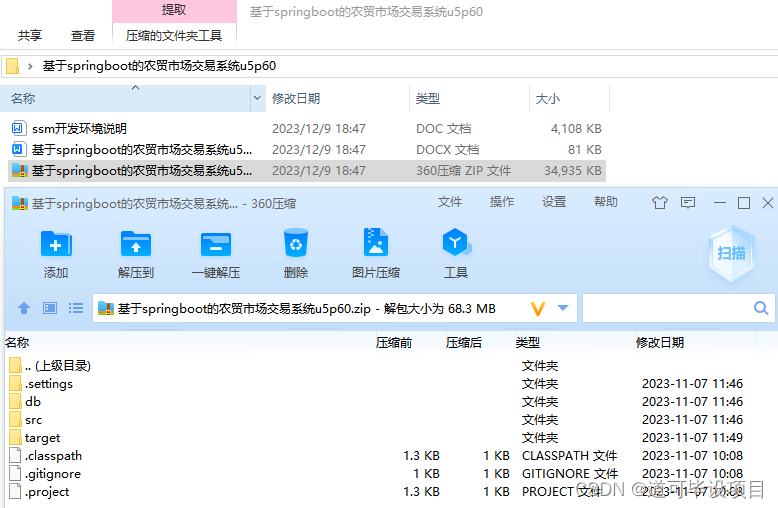Open the 名称 column filter dropdown arrow
778x508 pixels.
tap(258, 98)
